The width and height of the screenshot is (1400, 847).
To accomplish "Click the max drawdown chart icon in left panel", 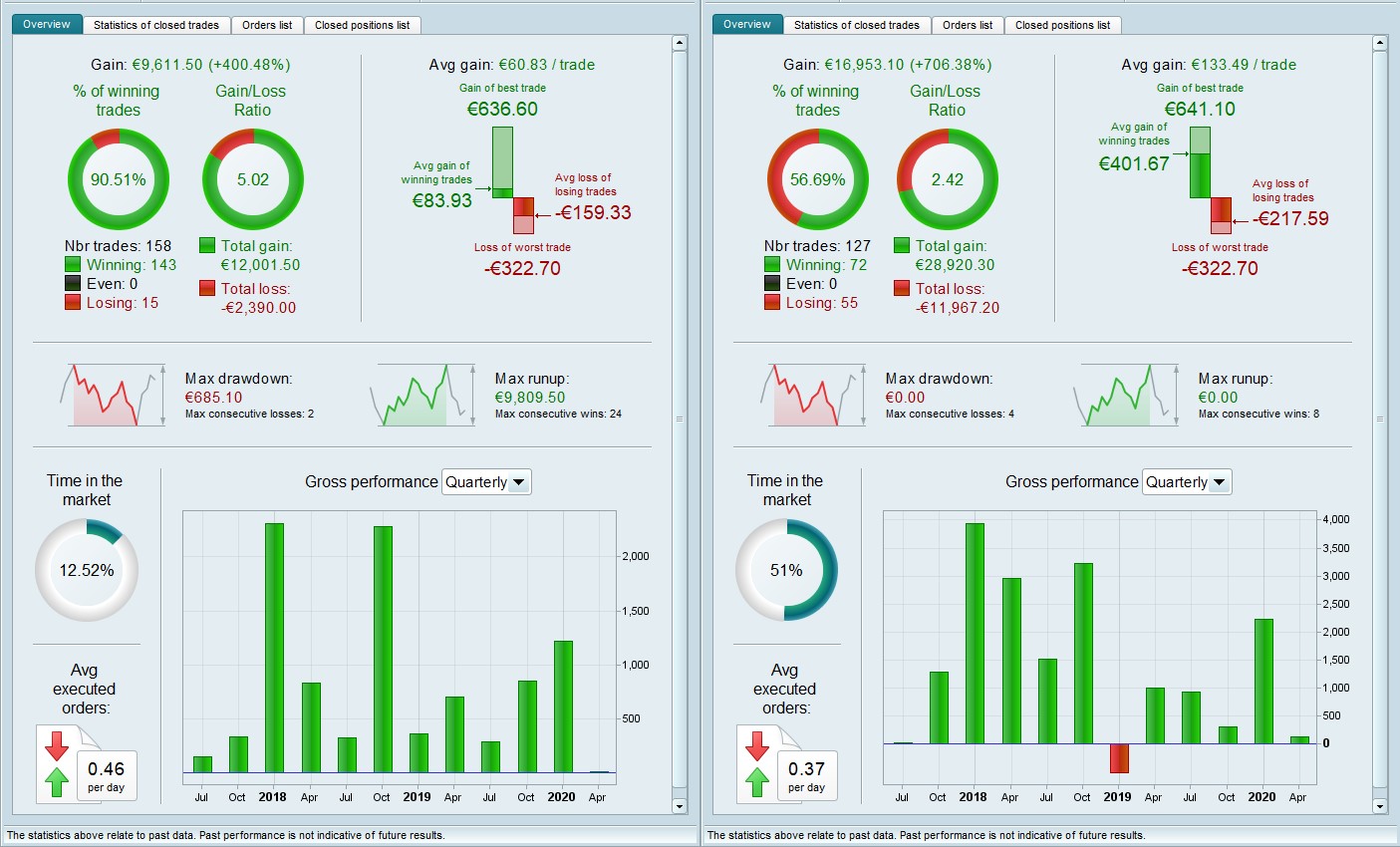I will (114, 396).
